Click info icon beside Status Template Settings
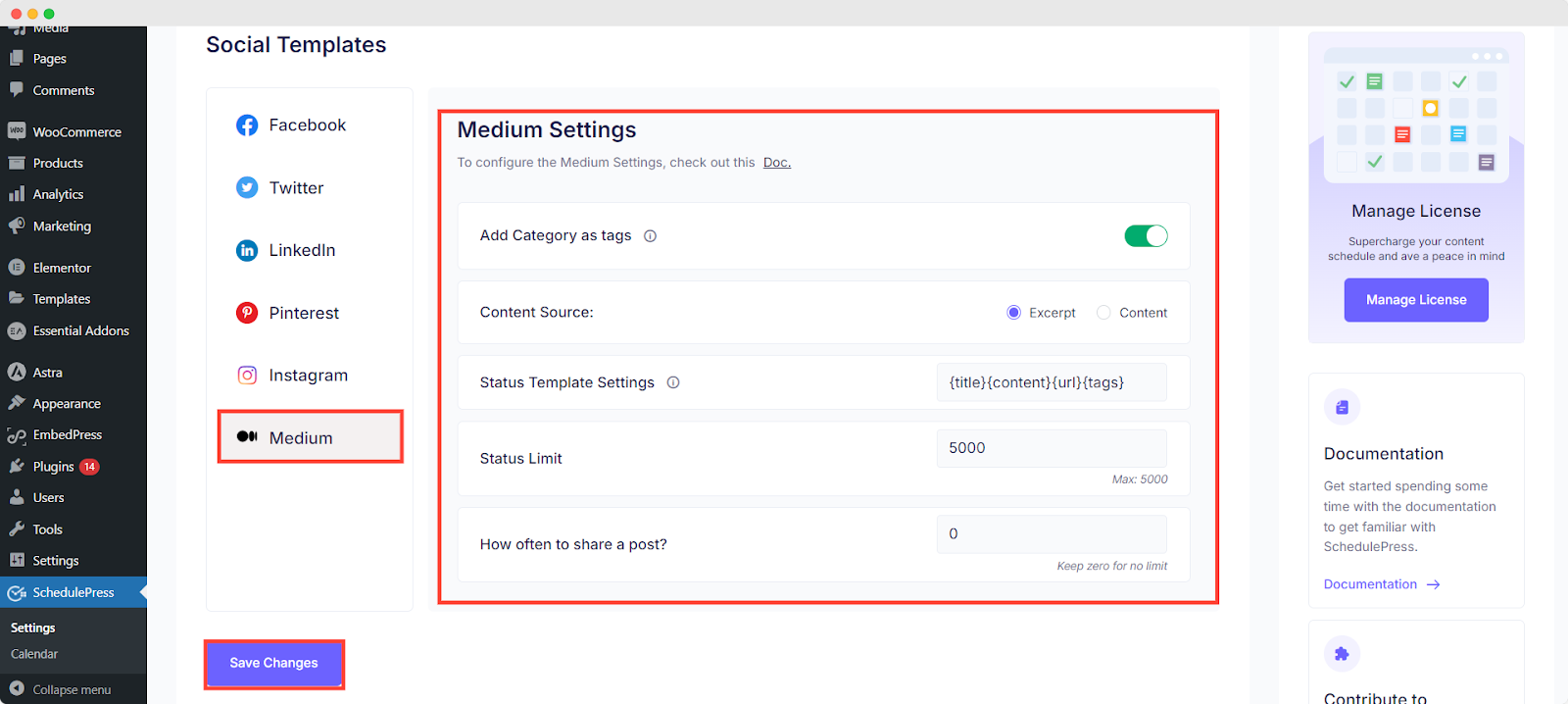This screenshot has height=704, width=1568. click(x=673, y=382)
